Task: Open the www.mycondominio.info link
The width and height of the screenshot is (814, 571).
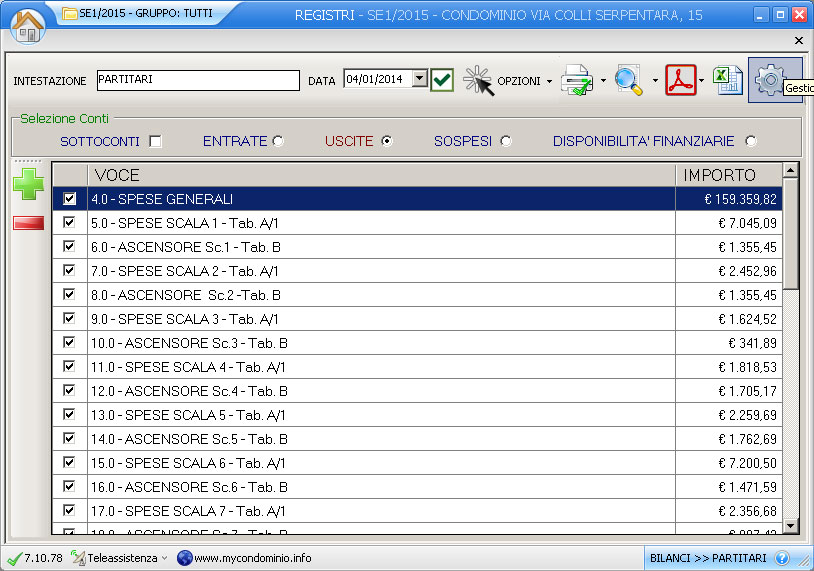Action: (252, 558)
